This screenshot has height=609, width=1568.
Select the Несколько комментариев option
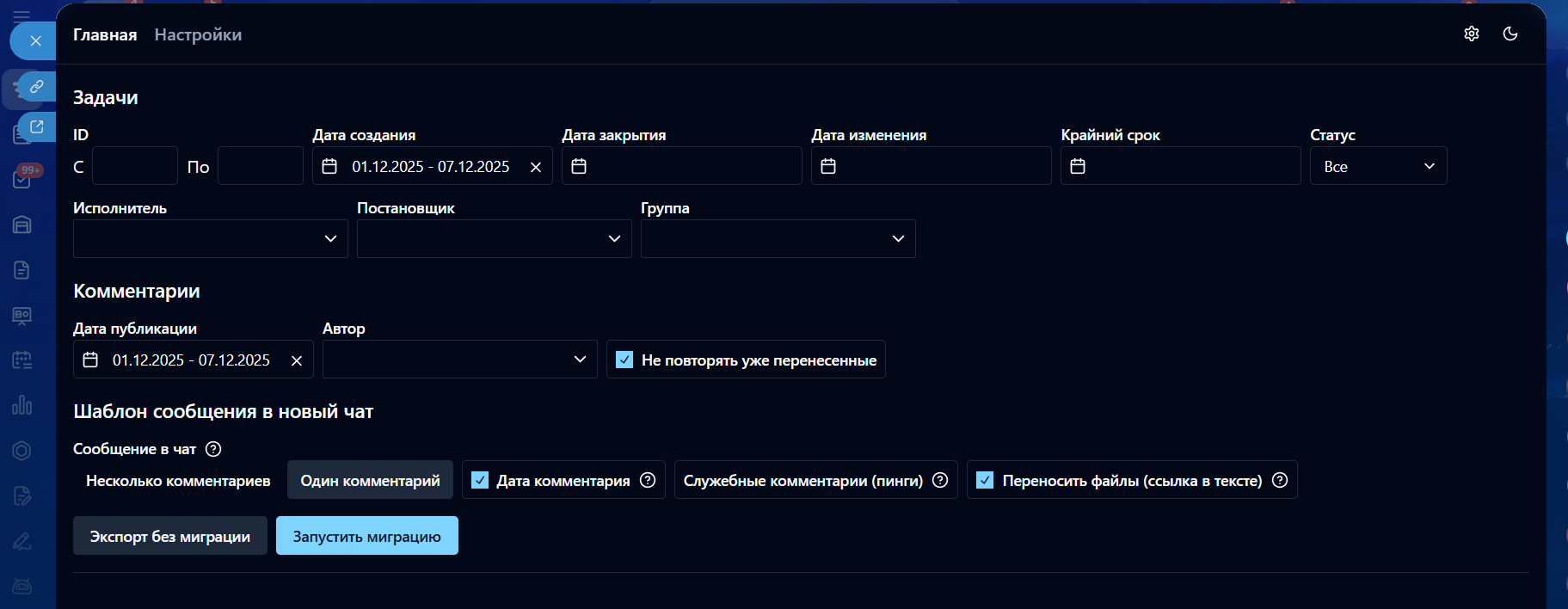[x=178, y=480]
